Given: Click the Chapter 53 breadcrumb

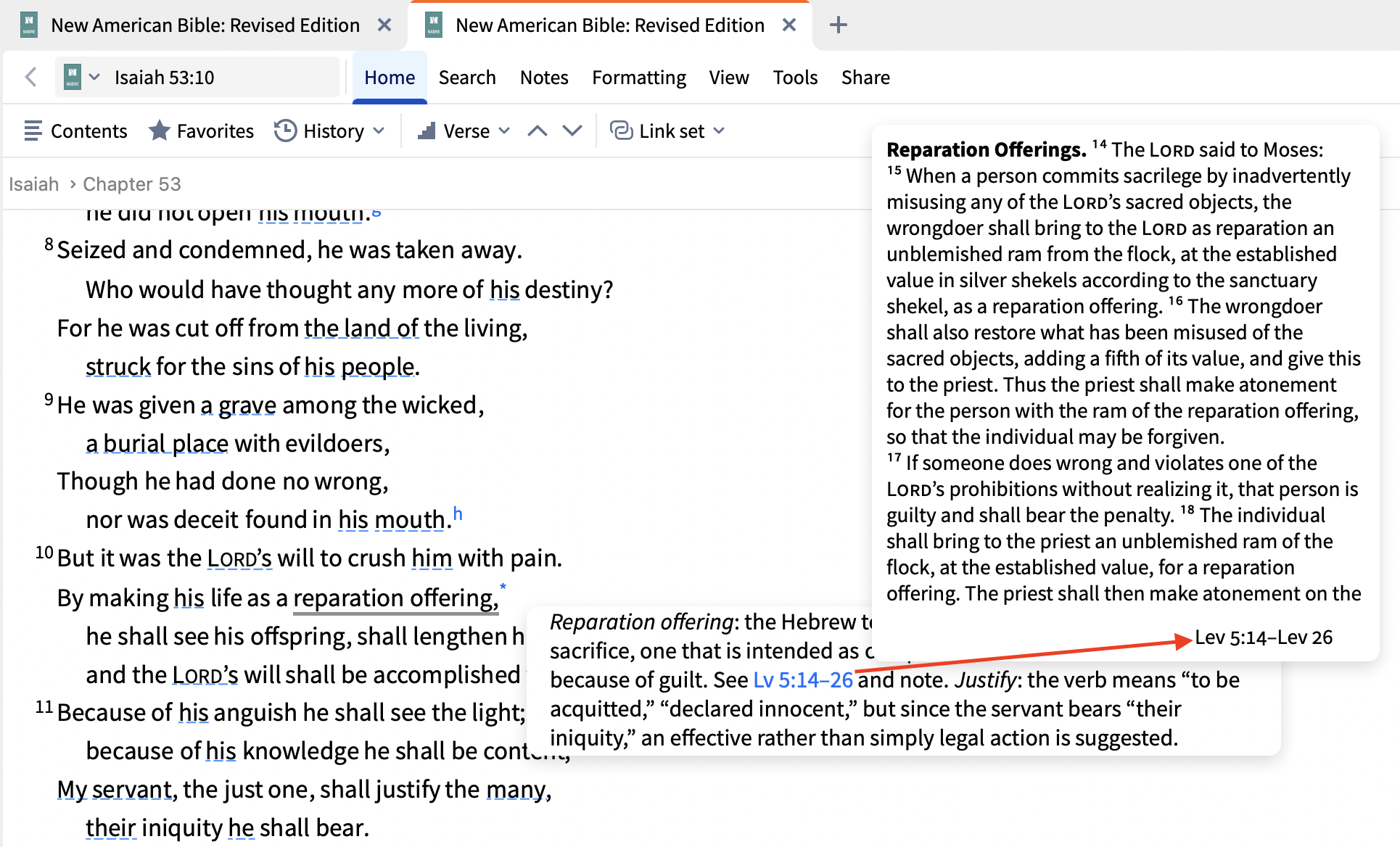Looking at the screenshot, I should [x=132, y=184].
